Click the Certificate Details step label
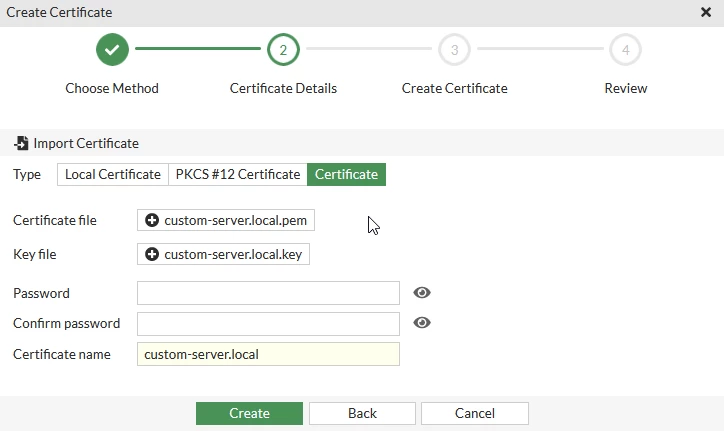Image resolution: width=724 pixels, height=431 pixels. click(283, 88)
